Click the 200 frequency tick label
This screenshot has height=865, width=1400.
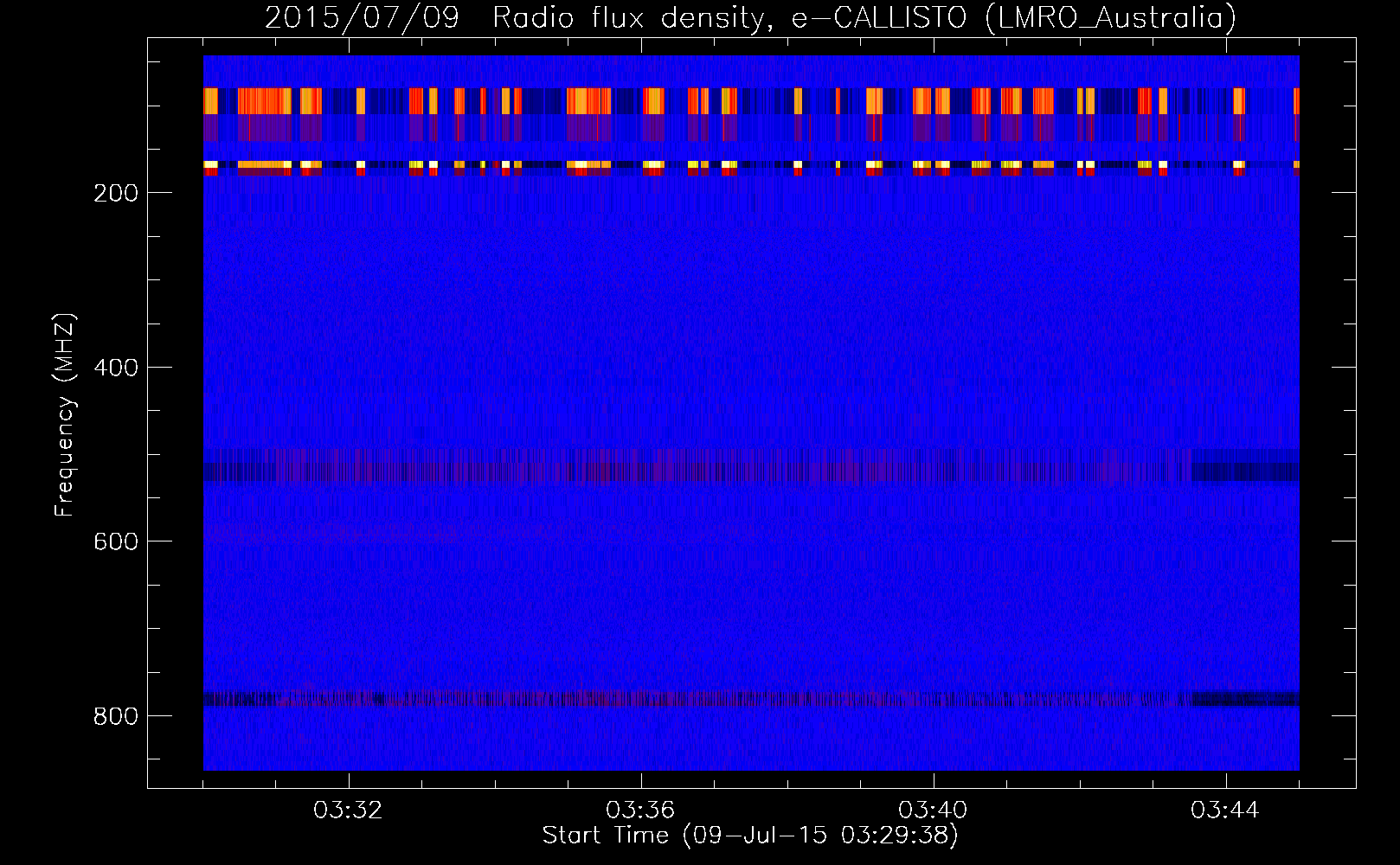[116, 193]
